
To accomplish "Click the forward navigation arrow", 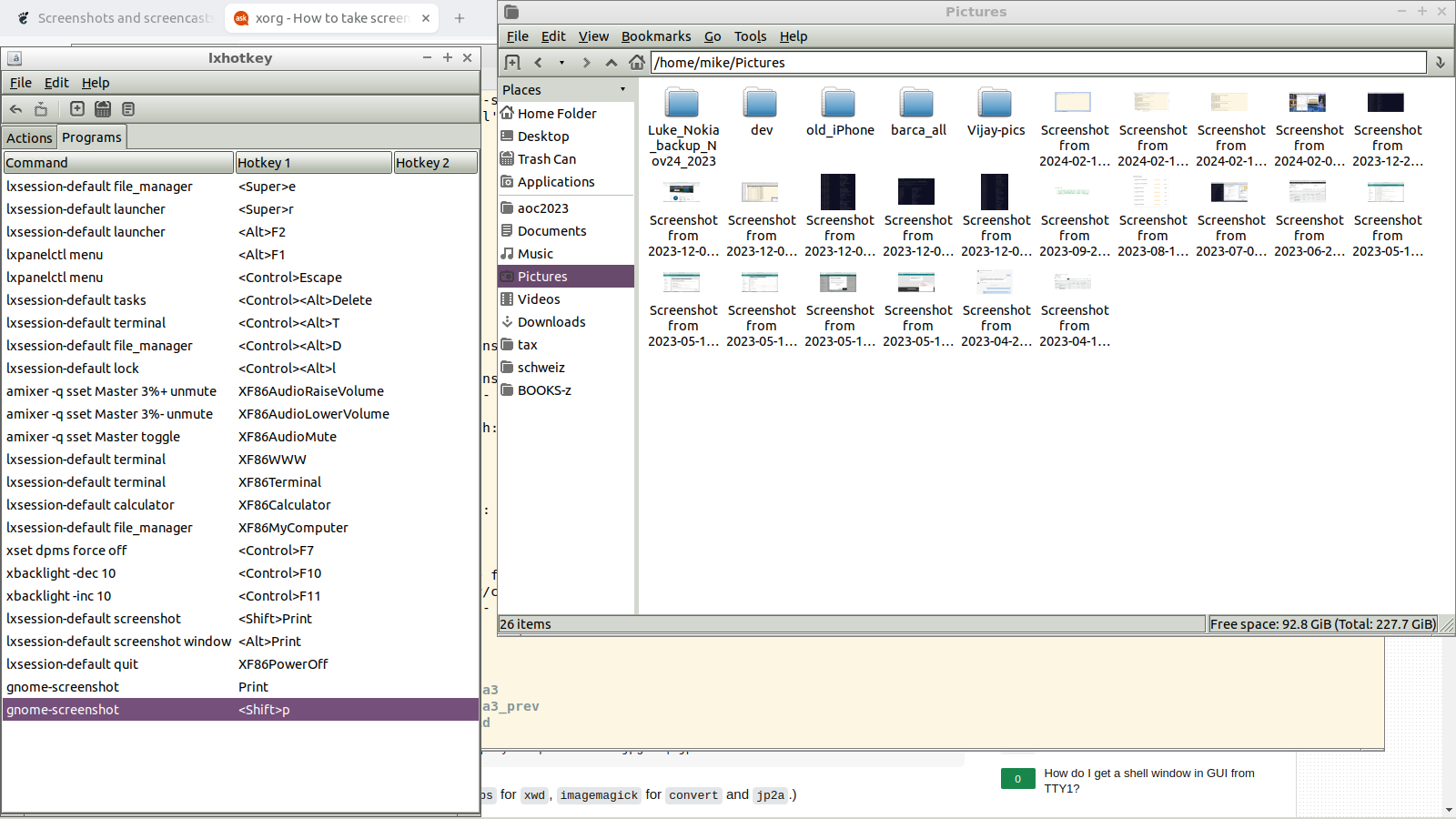I will 587,62.
